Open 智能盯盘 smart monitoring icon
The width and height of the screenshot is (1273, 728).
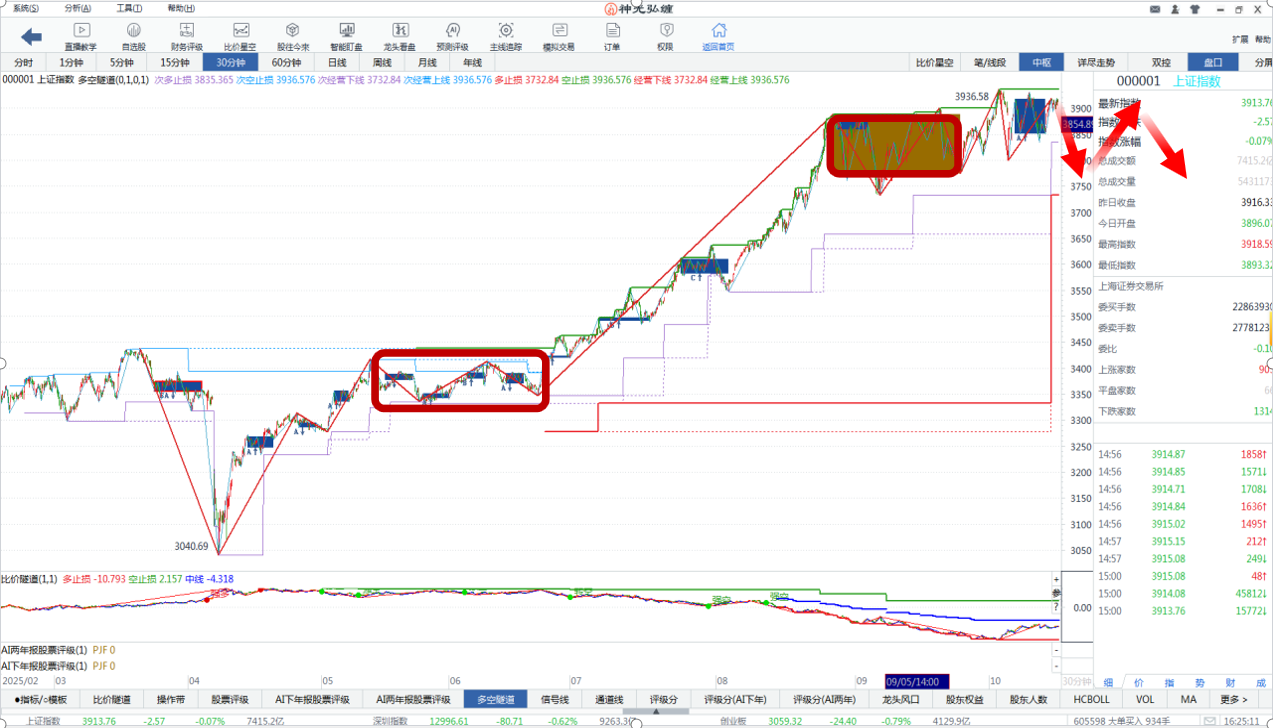346,37
